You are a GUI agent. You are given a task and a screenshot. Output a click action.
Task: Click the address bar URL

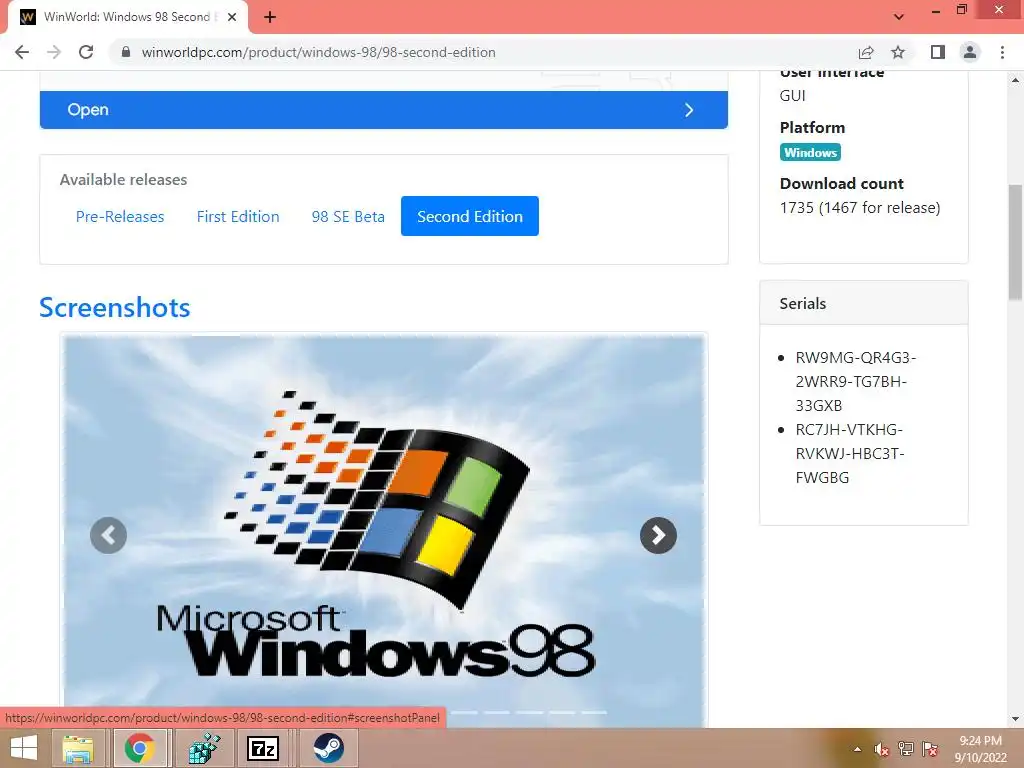coord(319,52)
